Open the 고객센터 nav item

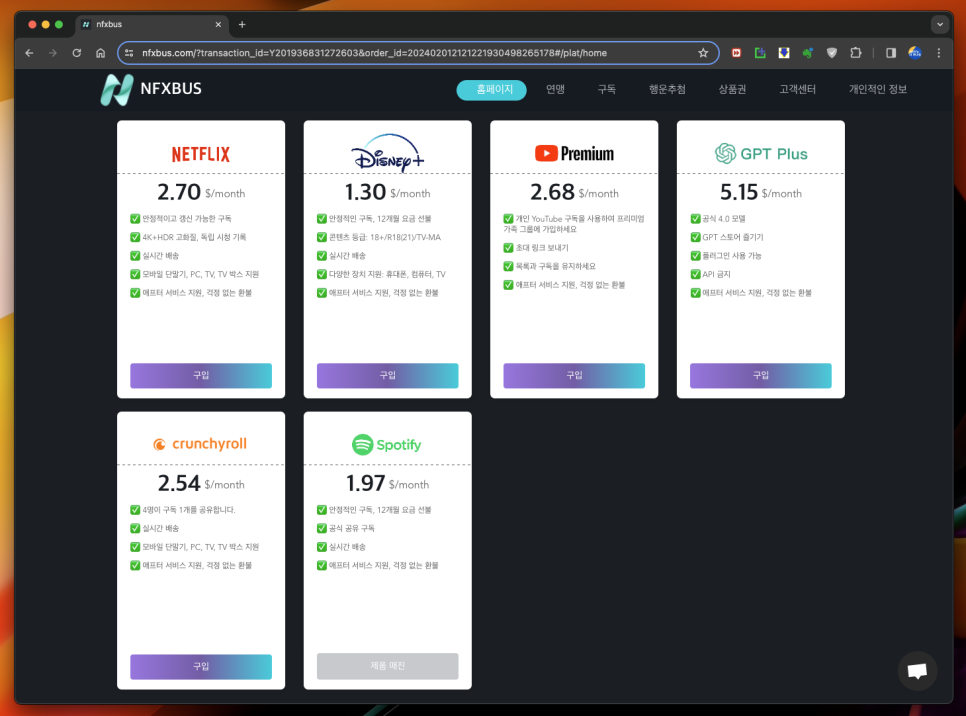point(797,89)
